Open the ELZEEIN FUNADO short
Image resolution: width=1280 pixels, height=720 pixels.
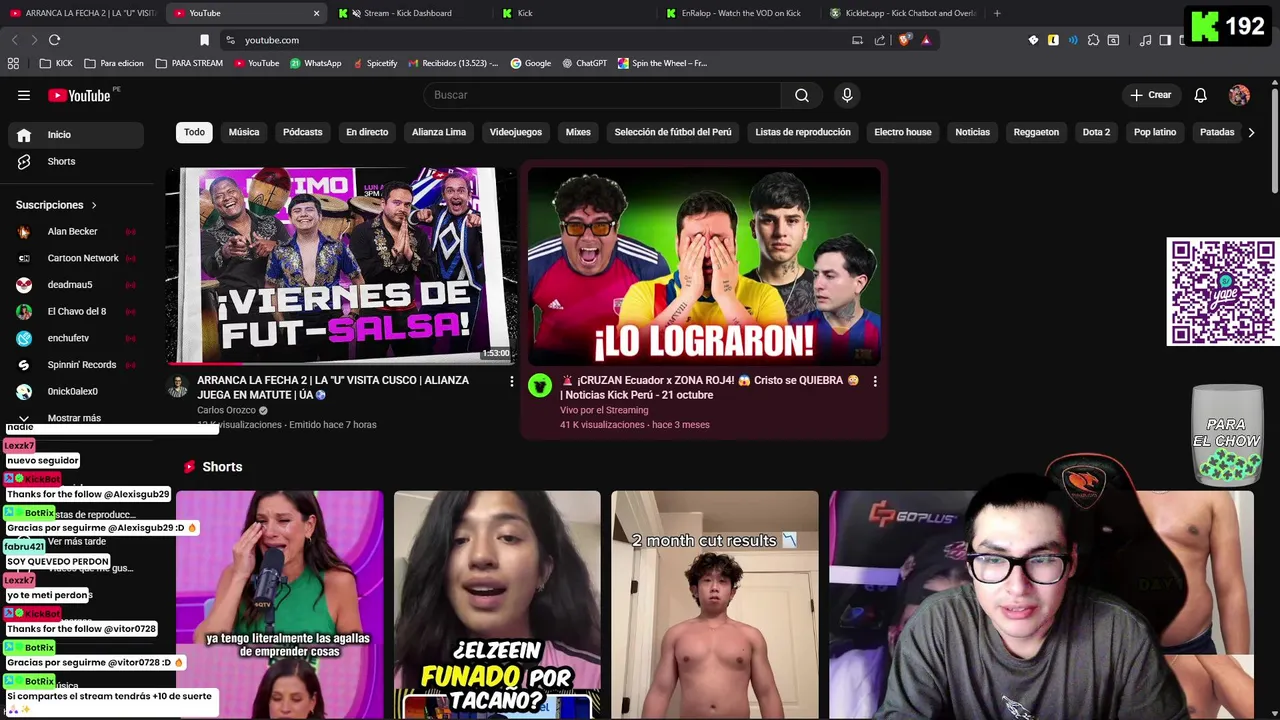point(497,604)
